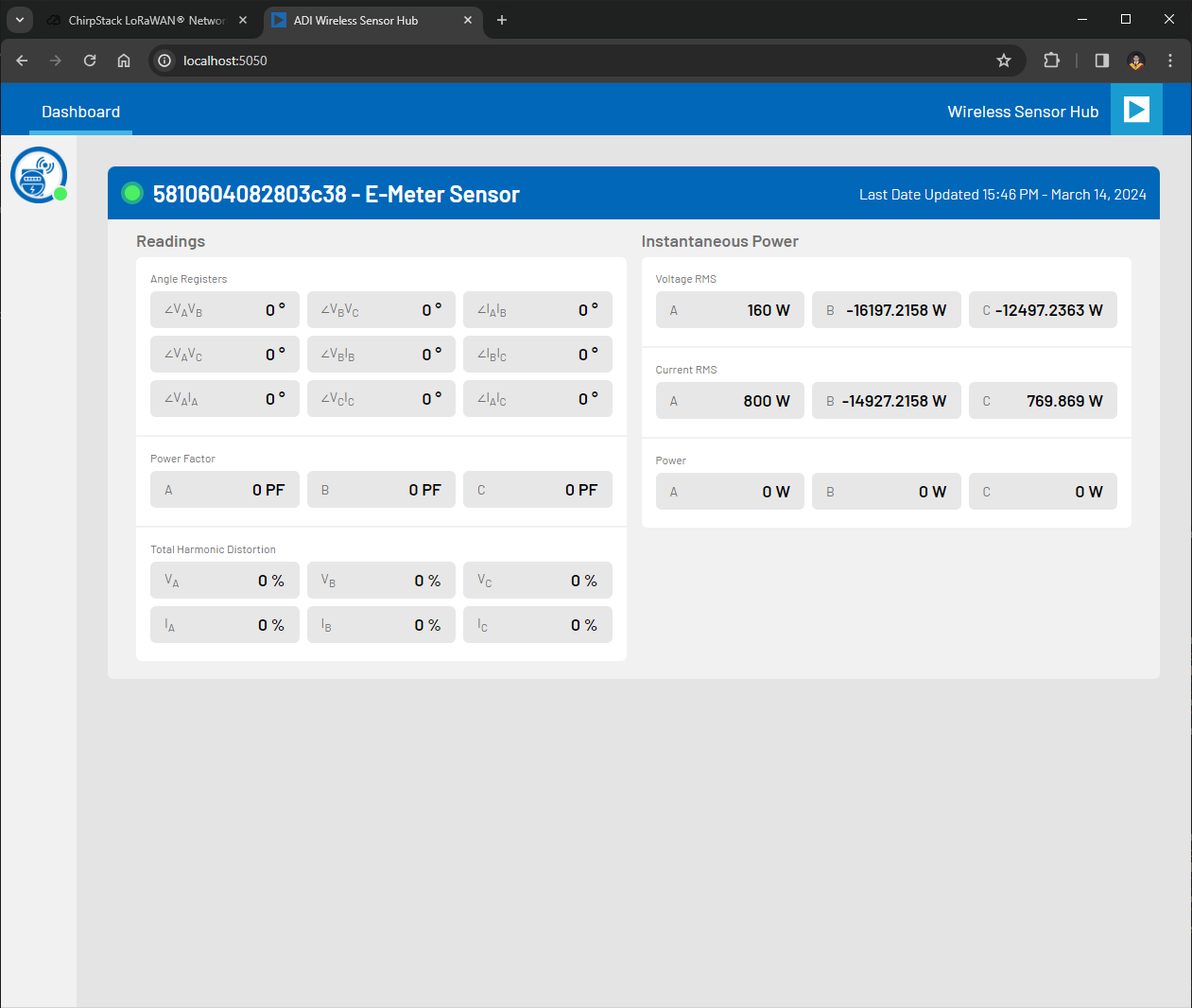Image resolution: width=1192 pixels, height=1008 pixels.
Task: Select the Power Factor A reading field
Action: (224, 489)
